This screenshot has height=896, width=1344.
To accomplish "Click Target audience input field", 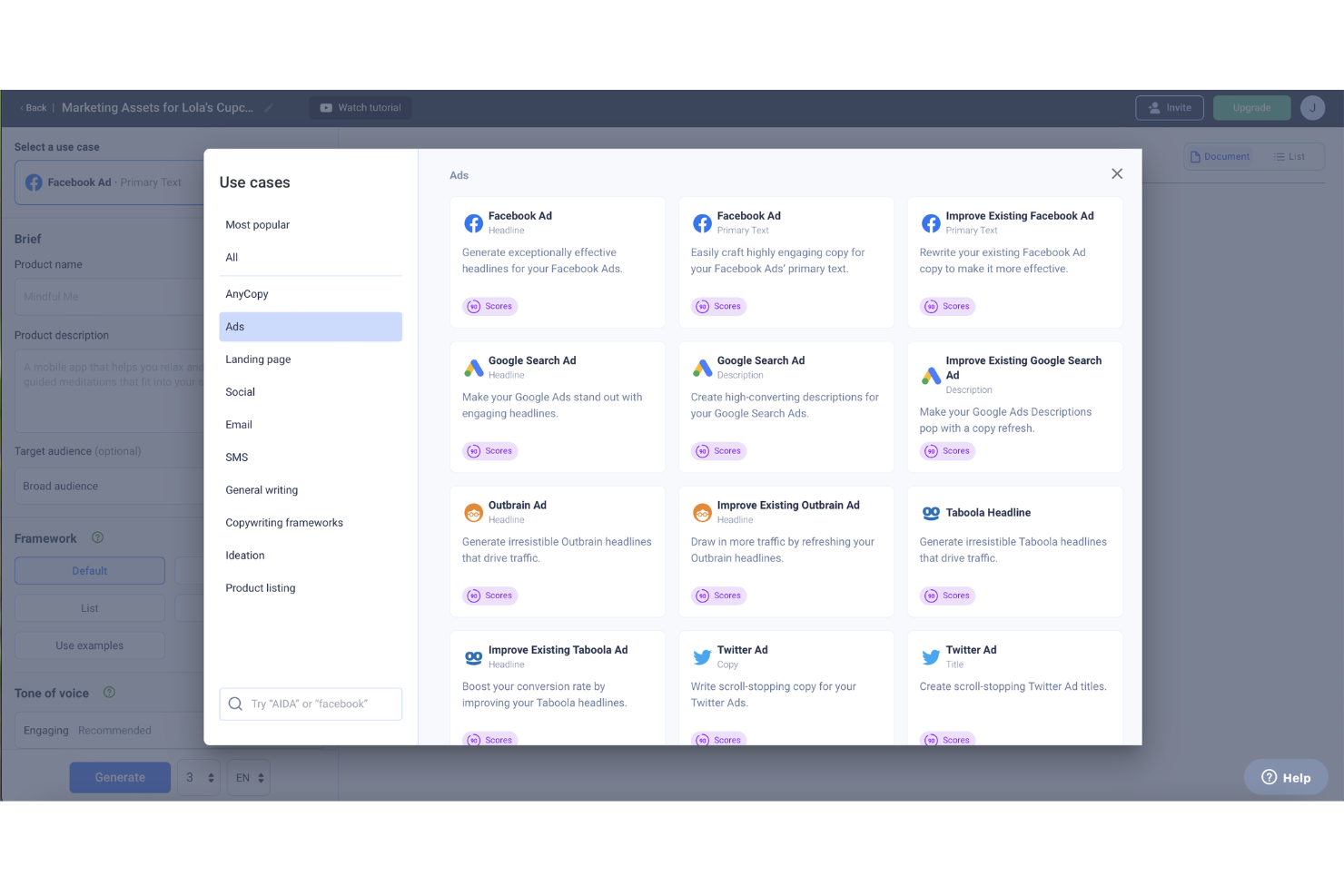I will tap(109, 487).
